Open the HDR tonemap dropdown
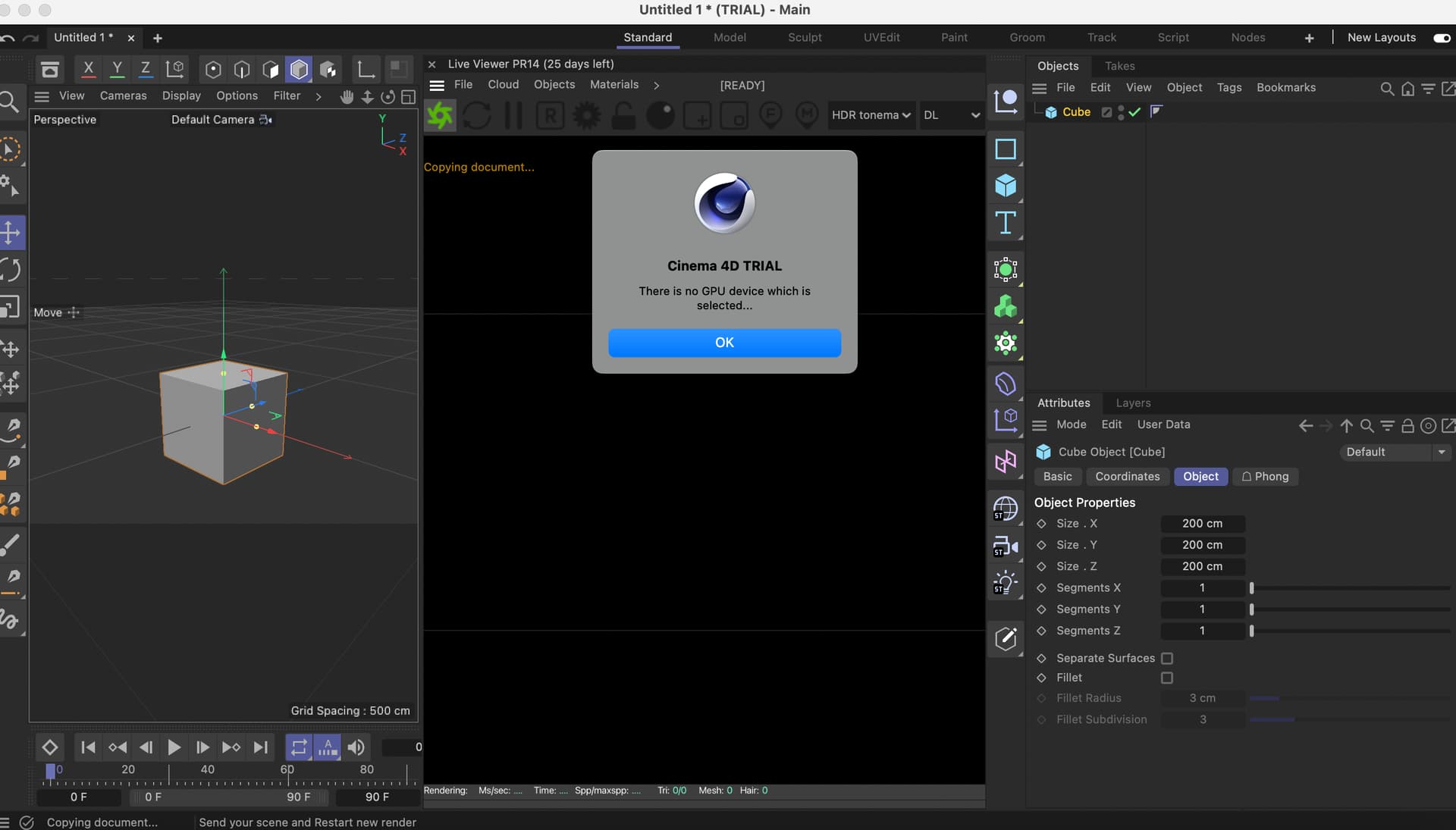The image size is (1456, 830). 871,115
